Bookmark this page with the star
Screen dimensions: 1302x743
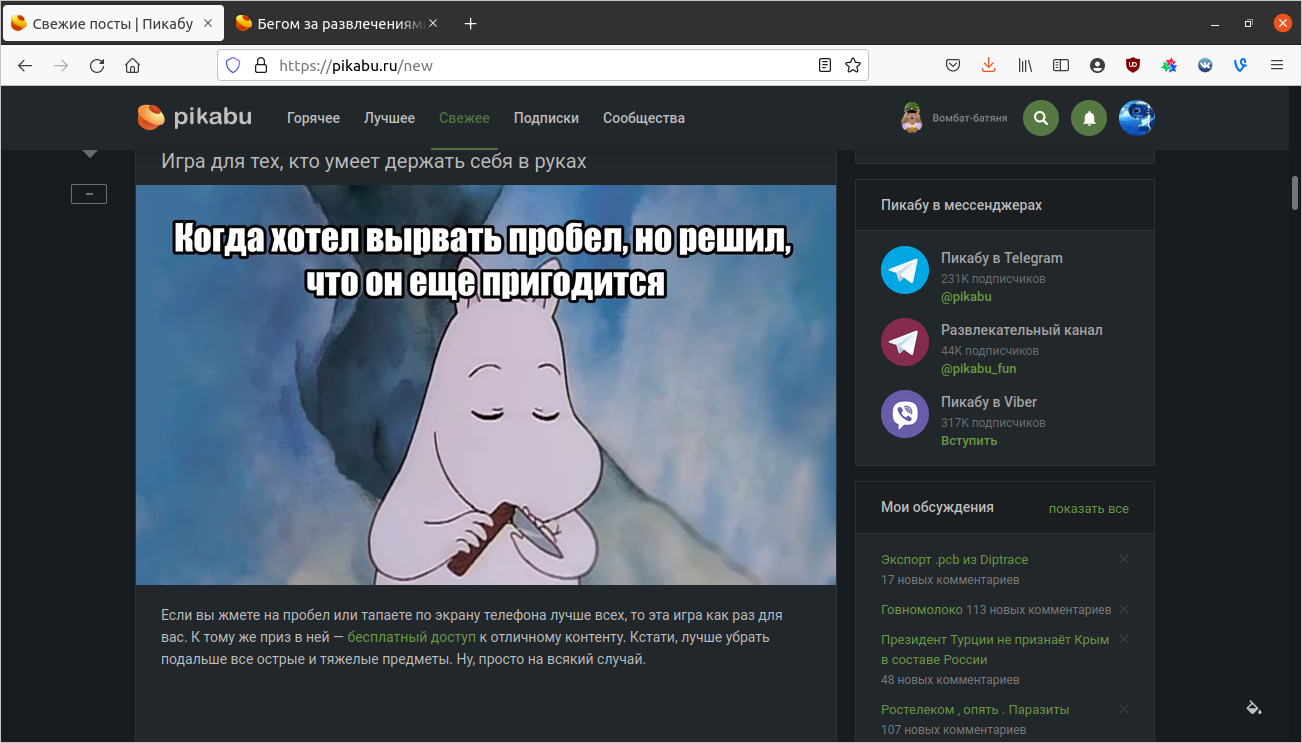[x=853, y=65]
